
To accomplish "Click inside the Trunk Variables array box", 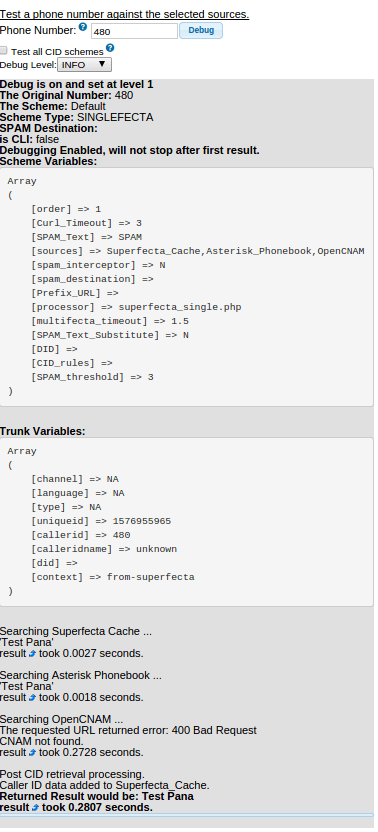I will [187, 522].
